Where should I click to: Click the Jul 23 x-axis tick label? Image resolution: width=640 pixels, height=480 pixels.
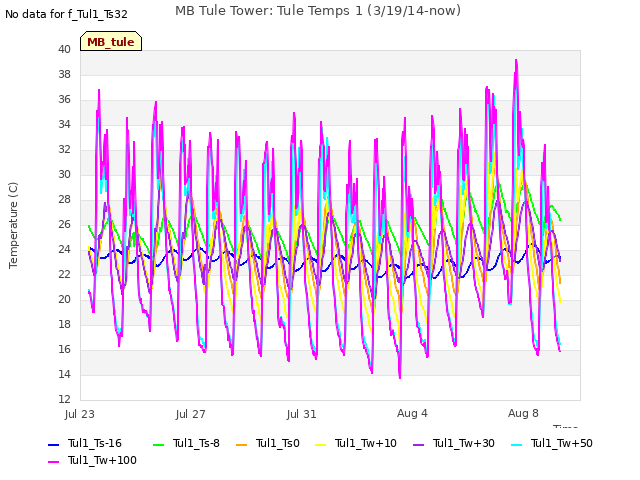click(x=80, y=414)
